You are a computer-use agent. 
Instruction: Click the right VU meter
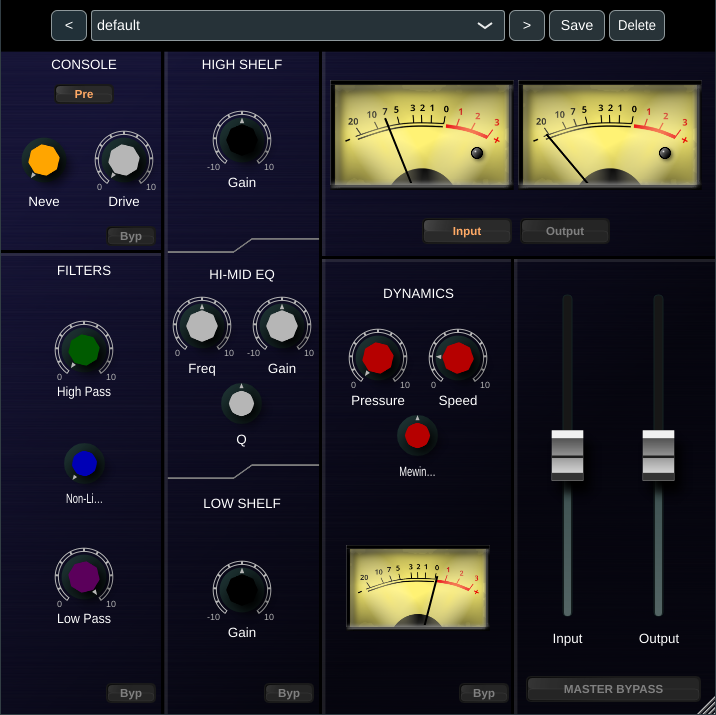tap(610, 135)
